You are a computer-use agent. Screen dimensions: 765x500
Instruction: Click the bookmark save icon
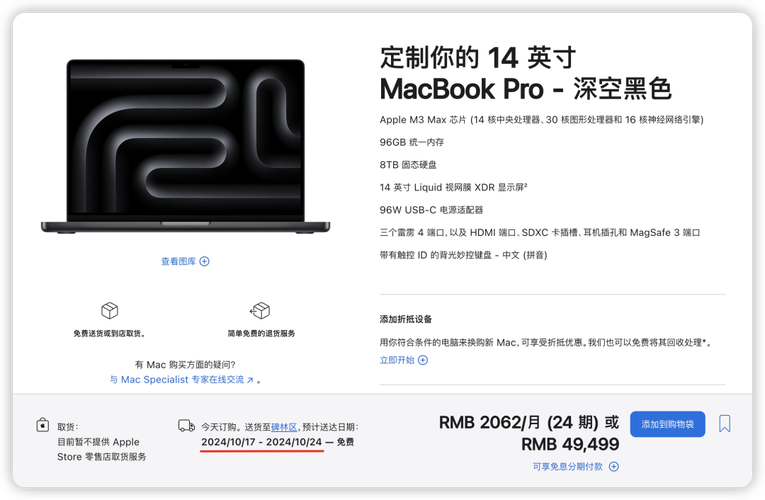(725, 423)
